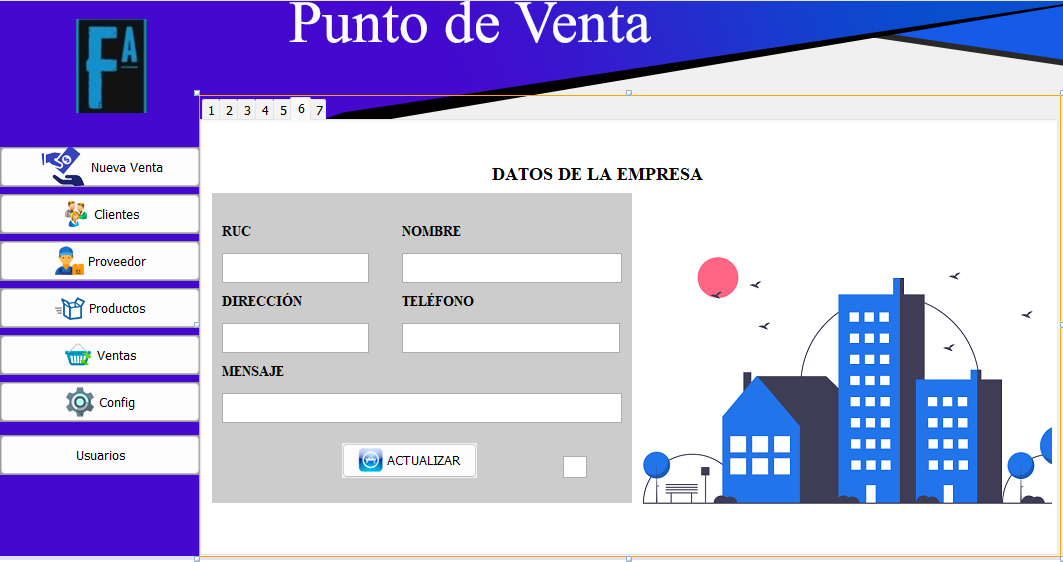
Task: Click the city buildings illustration
Action: click(847, 381)
